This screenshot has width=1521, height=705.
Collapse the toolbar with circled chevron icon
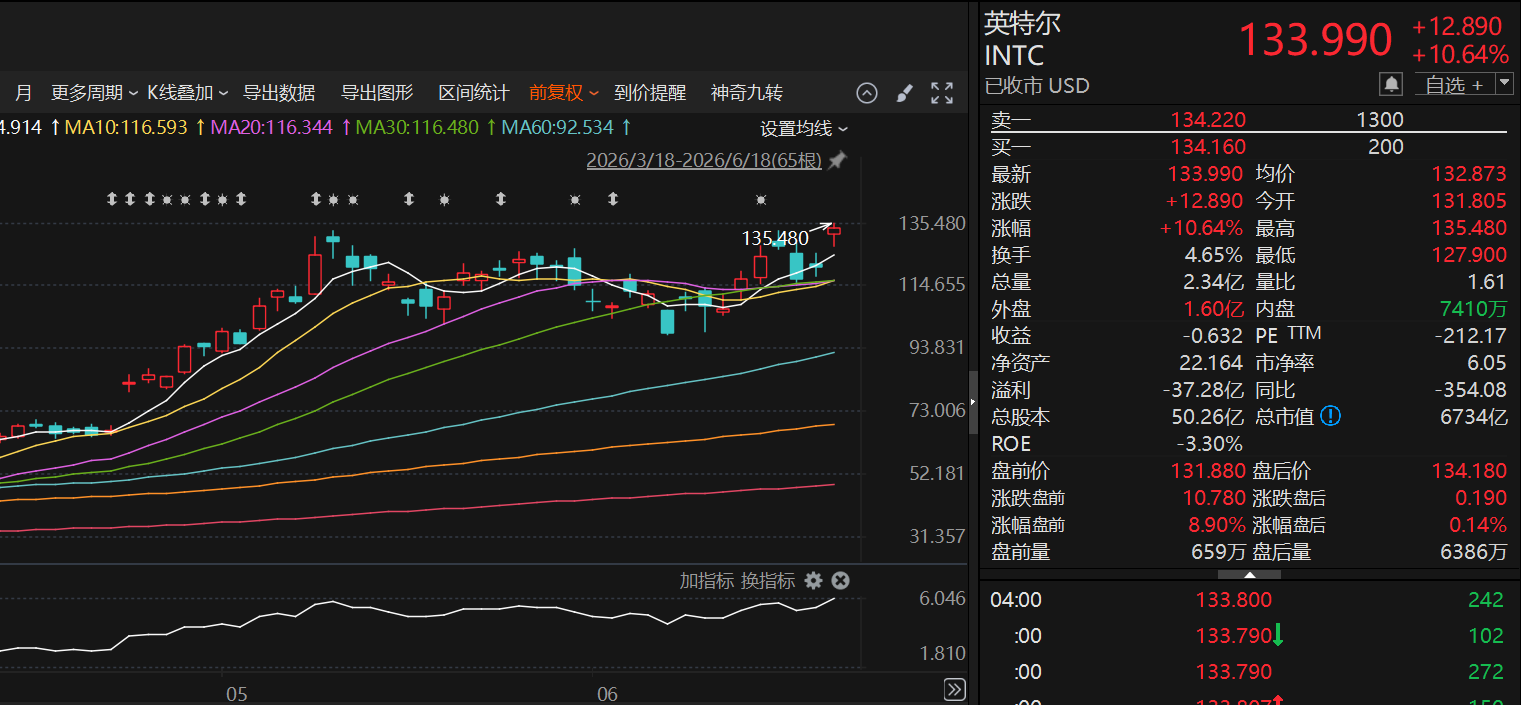coord(867,93)
